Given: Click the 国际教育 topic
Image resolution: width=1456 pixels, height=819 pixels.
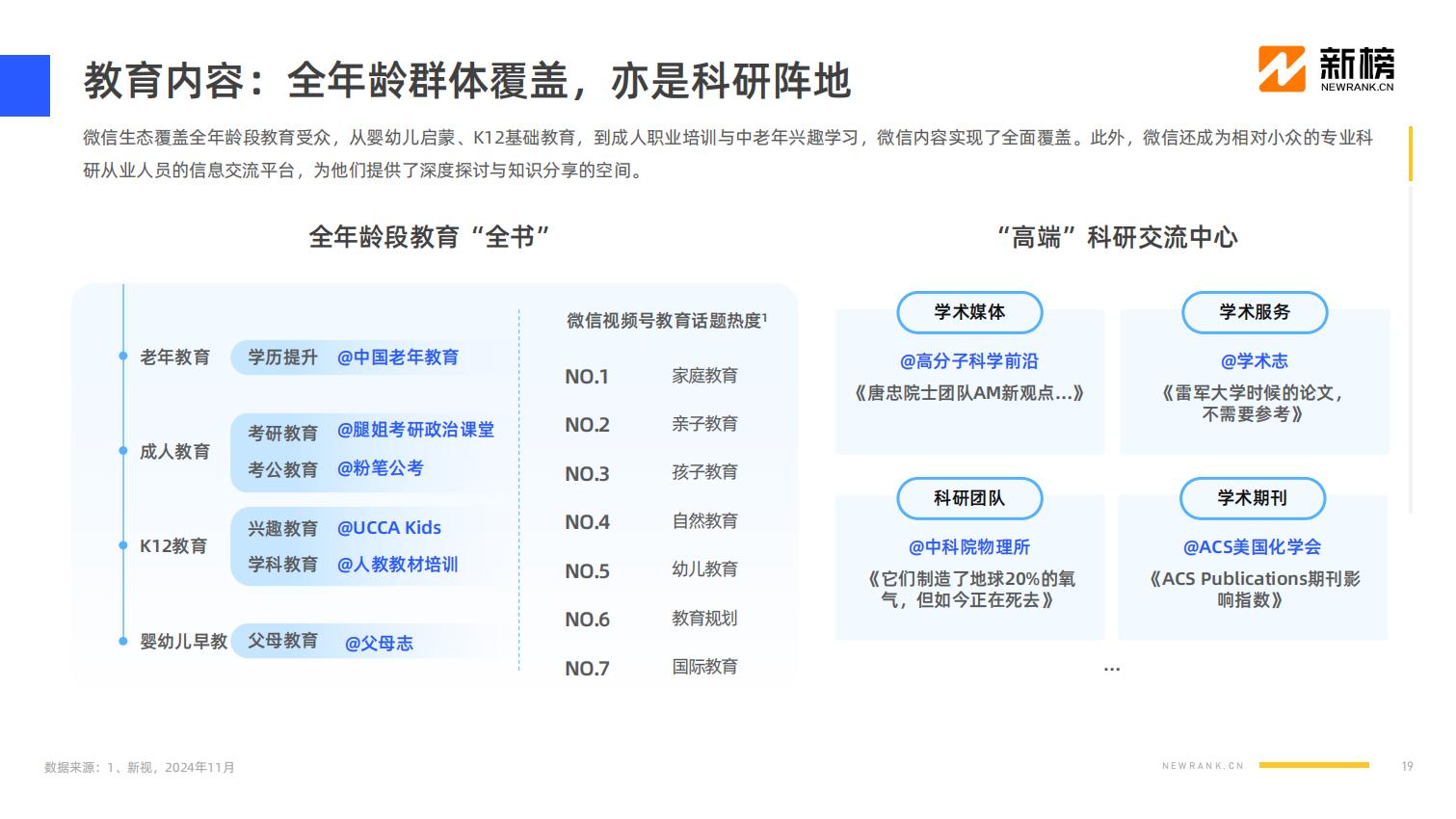Looking at the screenshot, I should coord(704,667).
